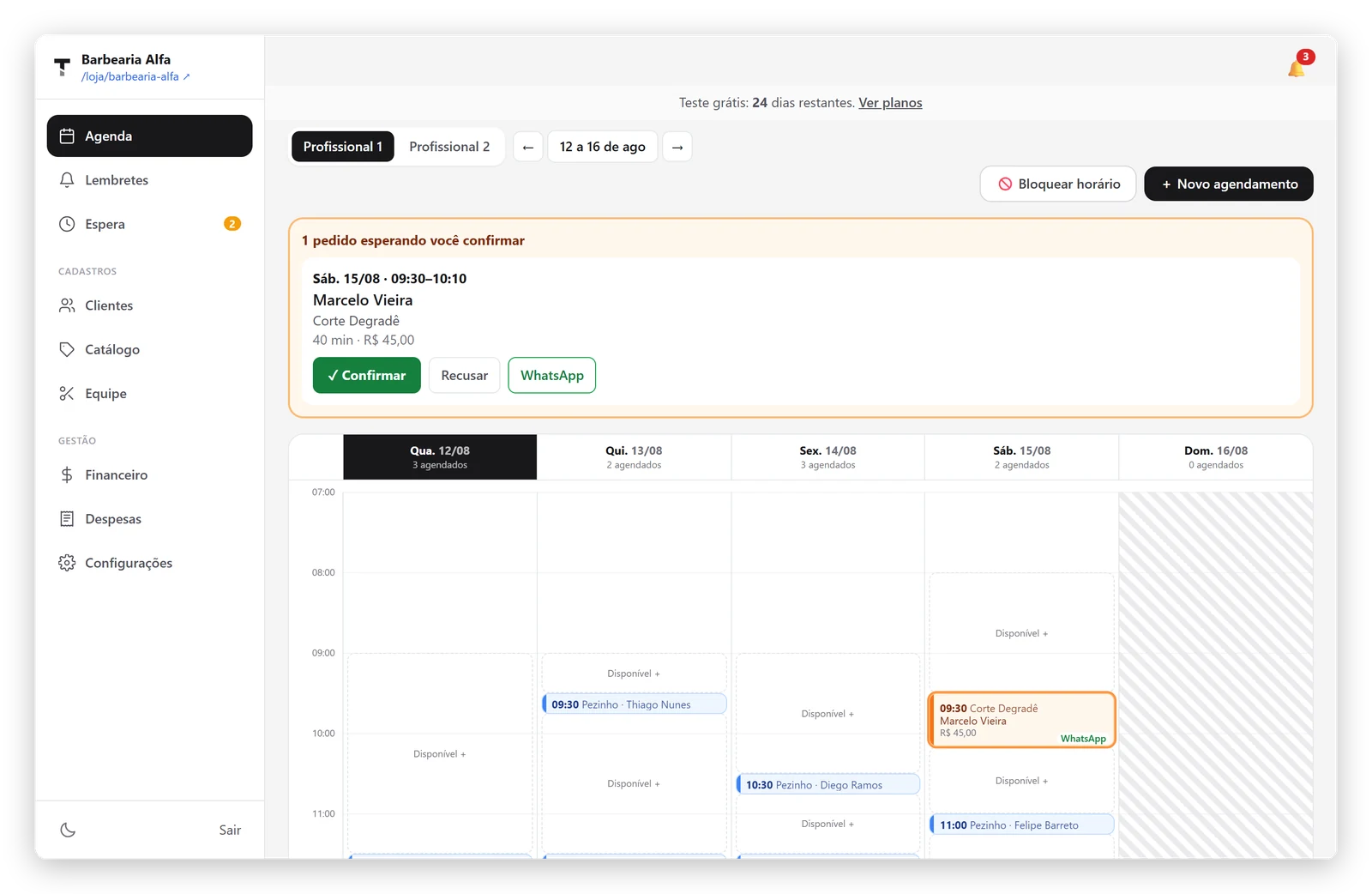The height and width of the screenshot is (894, 1372).
Task: Select the Qui. 13/08 day column header
Action: pos(635,456)
